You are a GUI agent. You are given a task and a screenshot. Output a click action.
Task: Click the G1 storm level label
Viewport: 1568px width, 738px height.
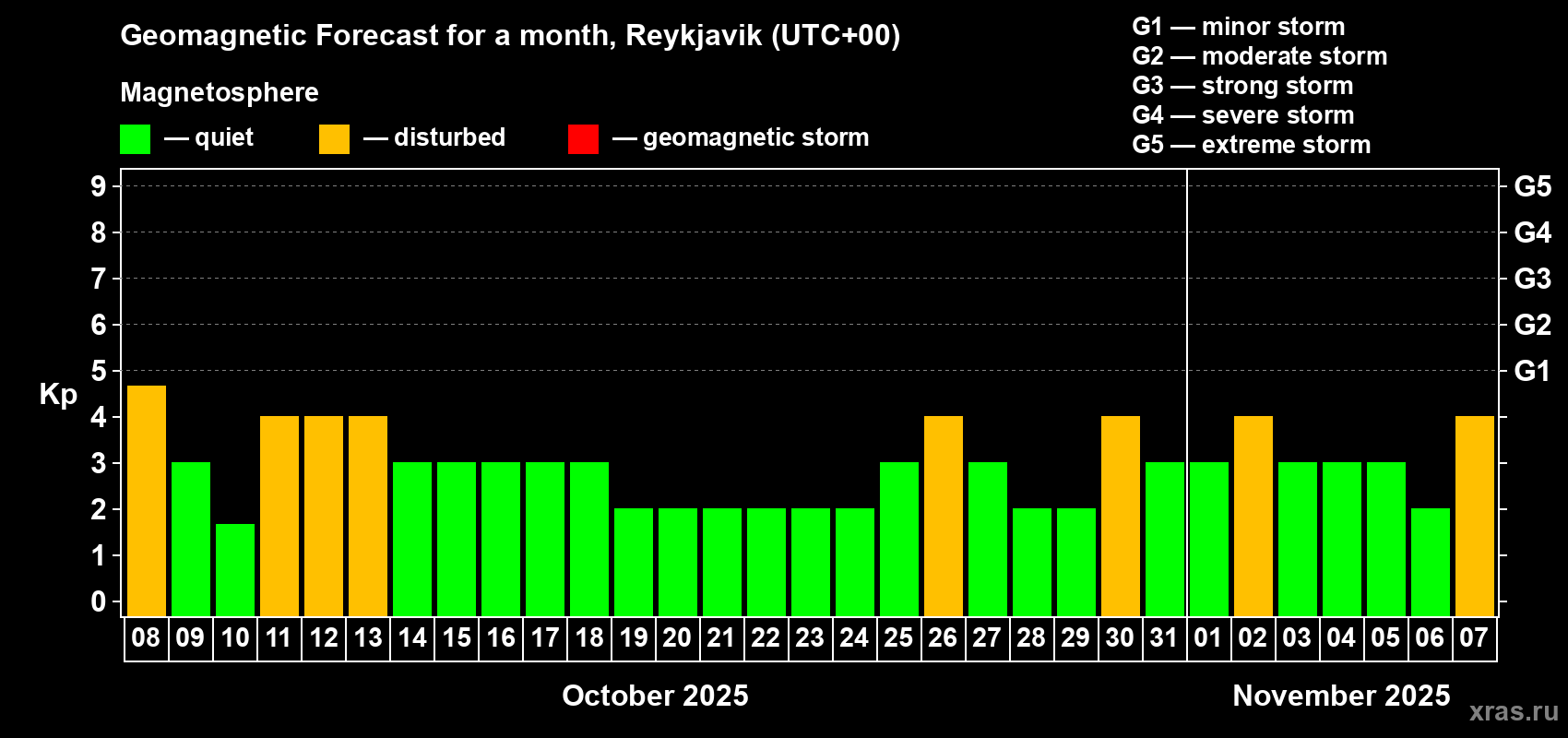1533,371
